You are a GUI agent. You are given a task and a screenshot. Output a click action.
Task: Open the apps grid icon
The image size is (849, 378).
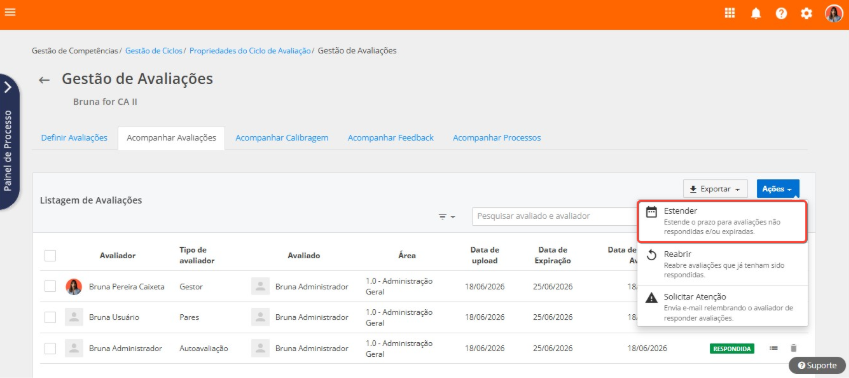coord(730,14)
